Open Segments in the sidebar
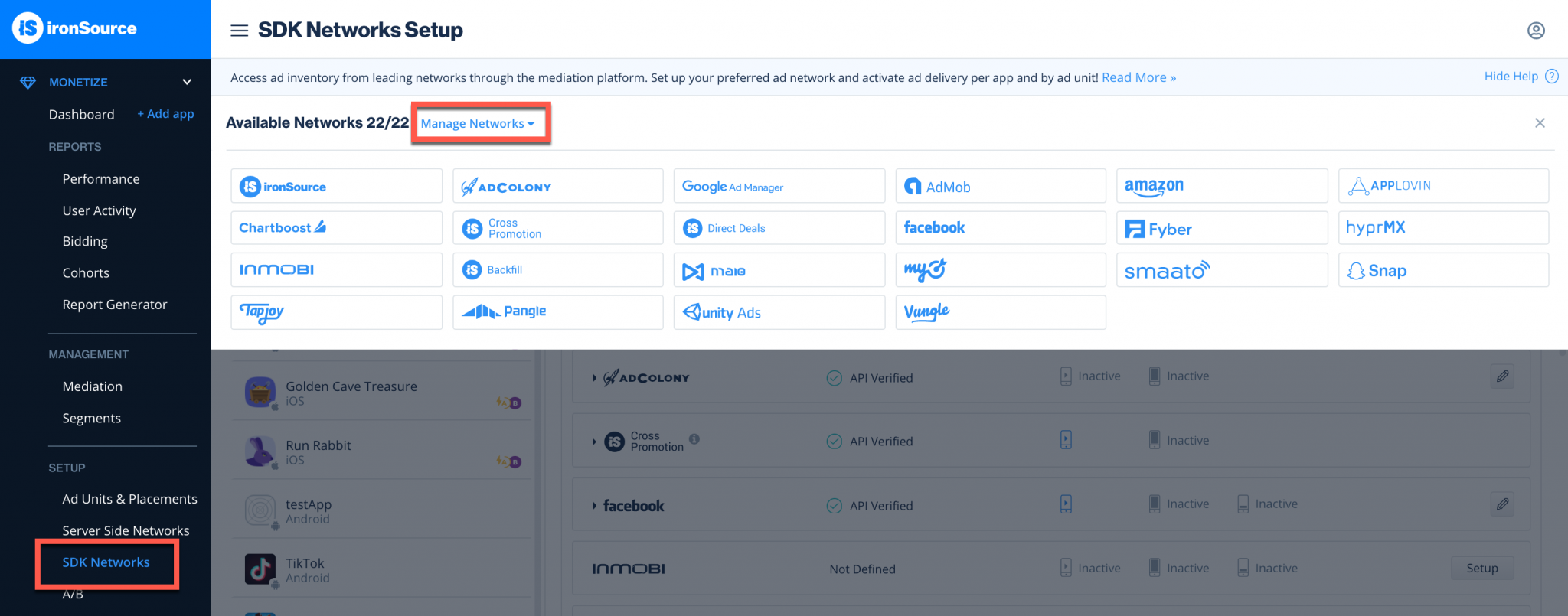1568x616 pixels. point(92,418)
